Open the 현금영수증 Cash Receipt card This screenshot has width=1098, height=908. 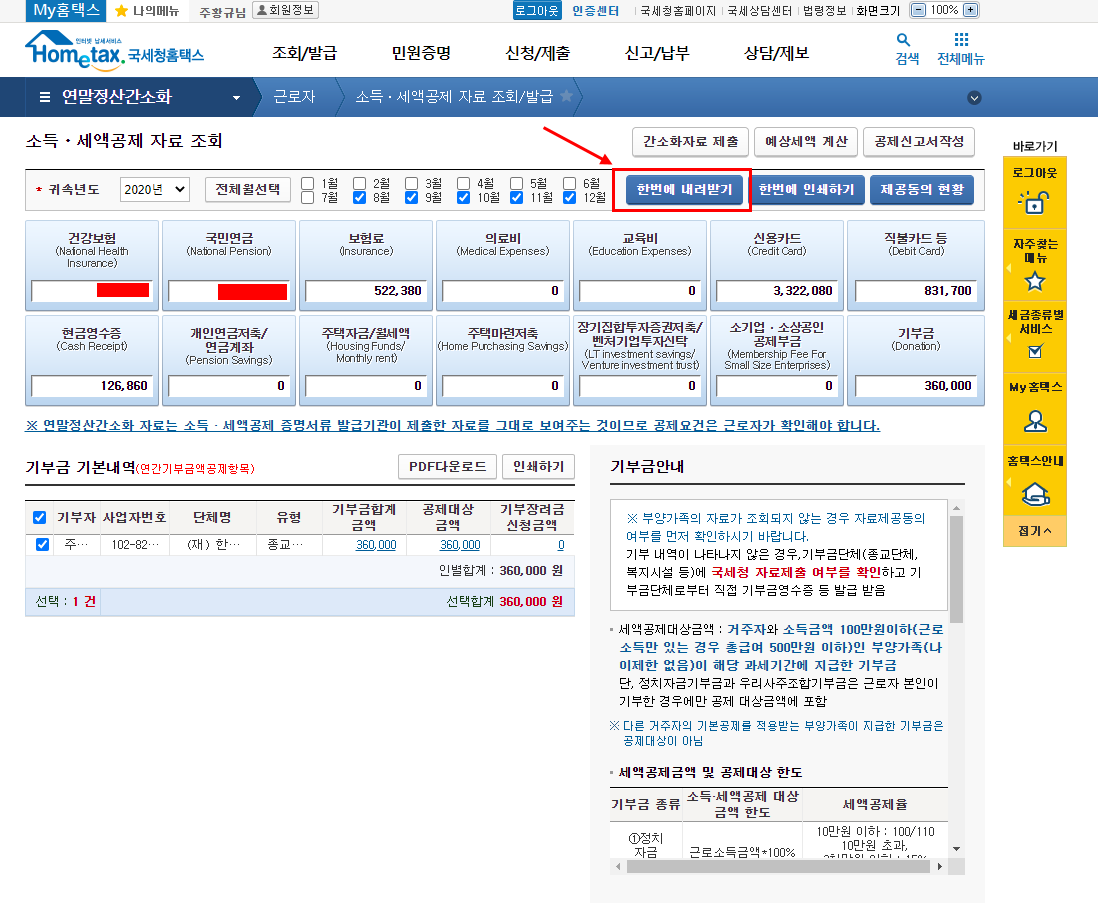92,361
